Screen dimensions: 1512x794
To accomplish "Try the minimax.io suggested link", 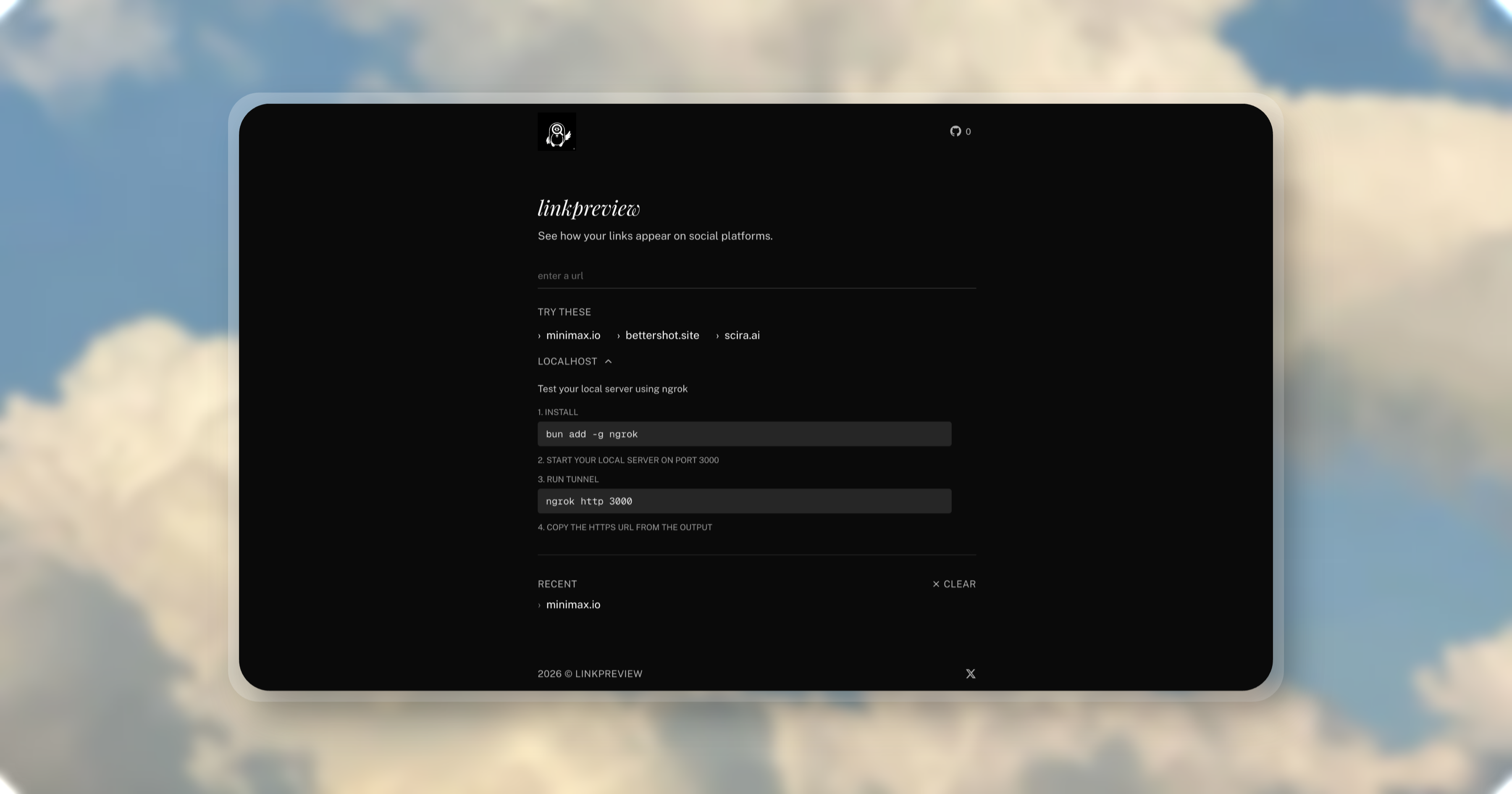I will pos(569,335).
